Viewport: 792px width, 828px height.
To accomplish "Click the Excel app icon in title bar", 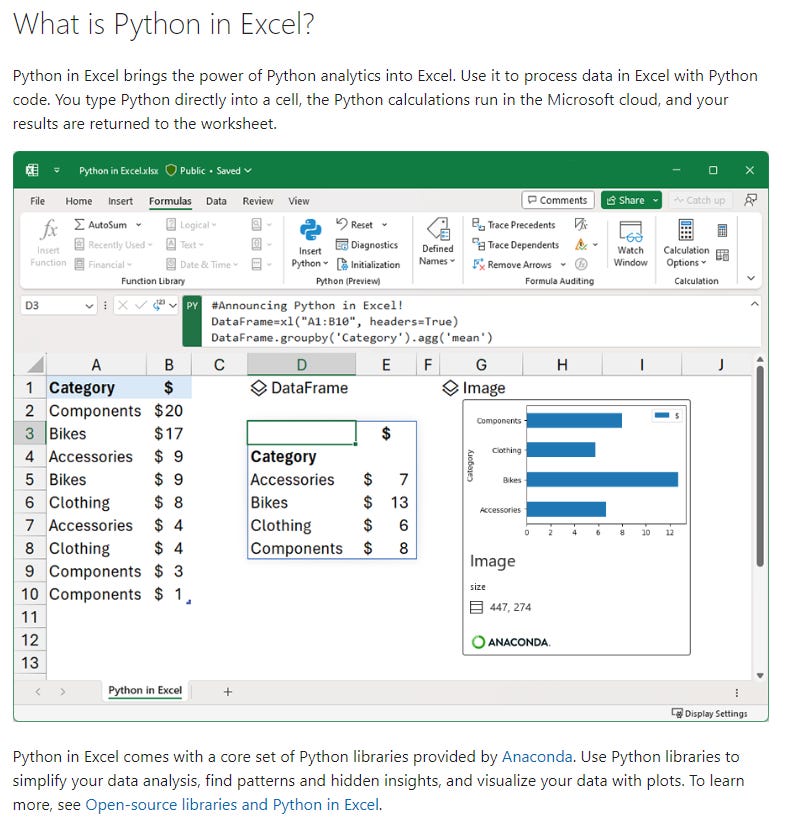I will [x=32, y=170].
